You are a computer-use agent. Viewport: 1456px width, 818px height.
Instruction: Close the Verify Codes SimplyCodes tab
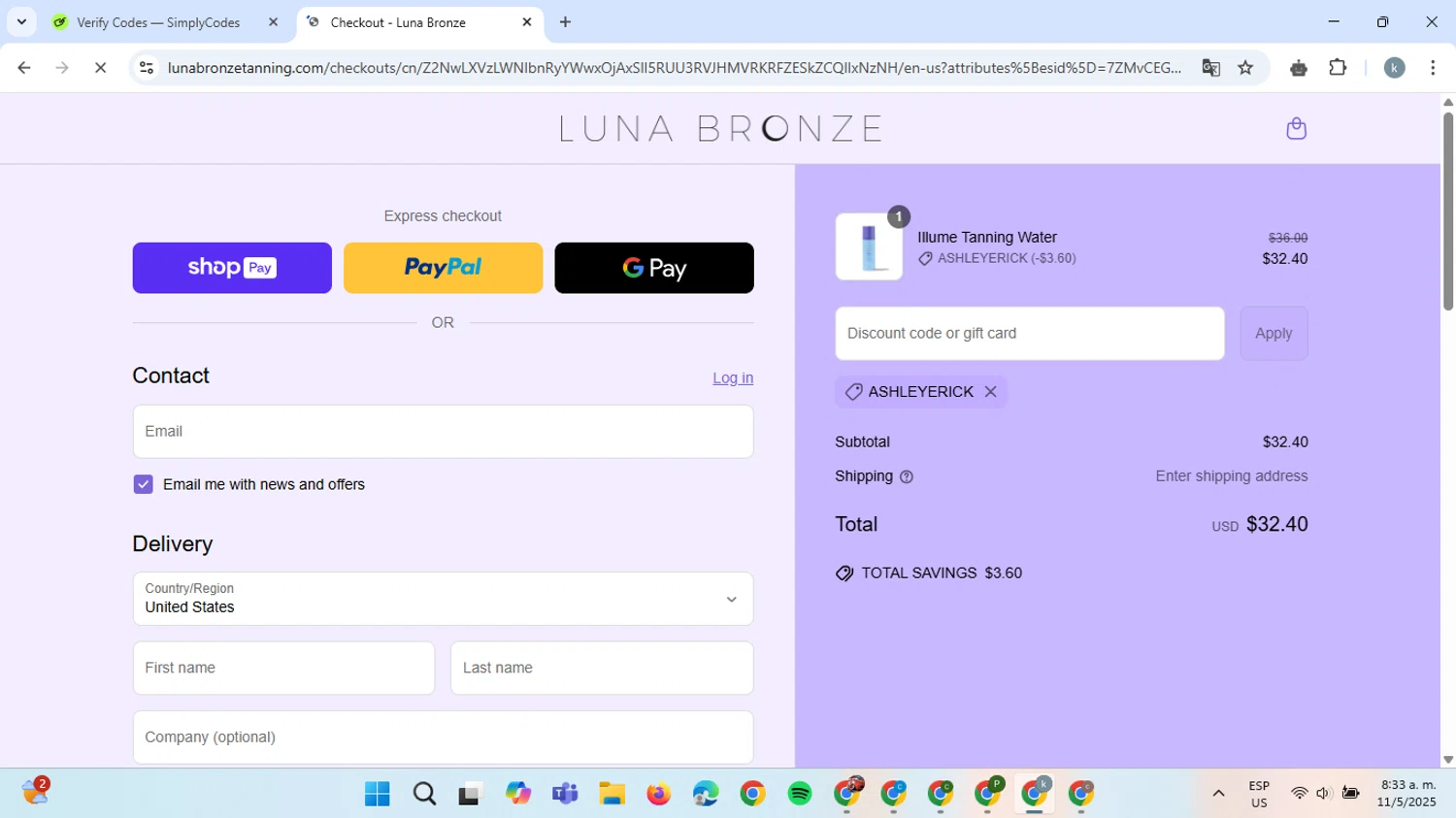[x=273, y=22]
